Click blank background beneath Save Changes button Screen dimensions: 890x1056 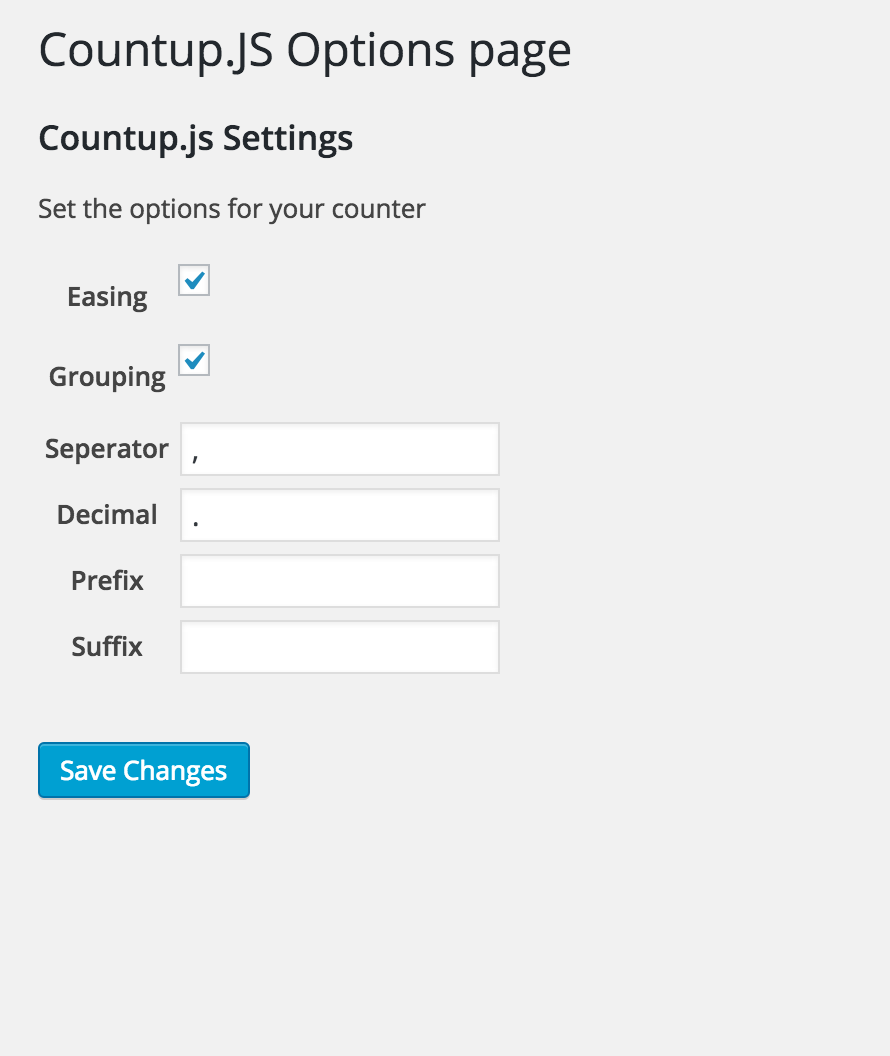click(x=144, y=909)
